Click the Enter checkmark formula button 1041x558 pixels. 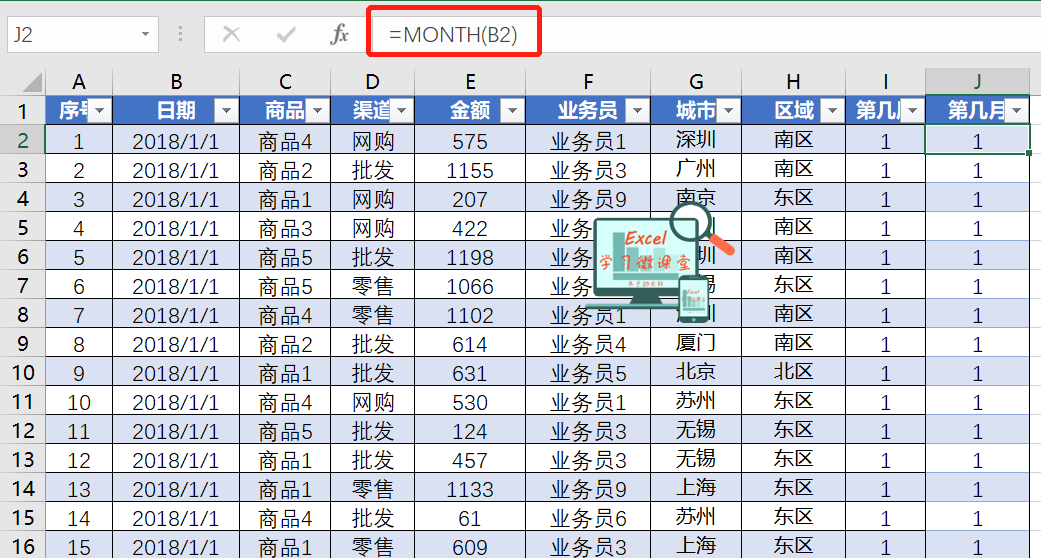click(x=286, y=34)
